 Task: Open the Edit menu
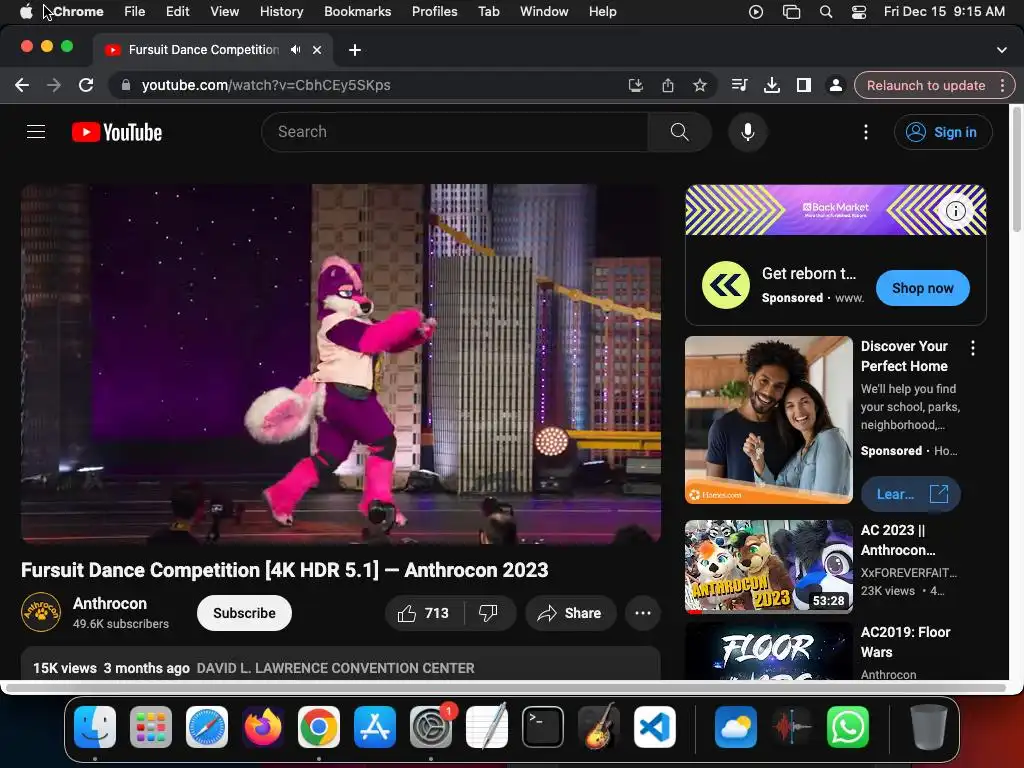[x=177, y=12]
